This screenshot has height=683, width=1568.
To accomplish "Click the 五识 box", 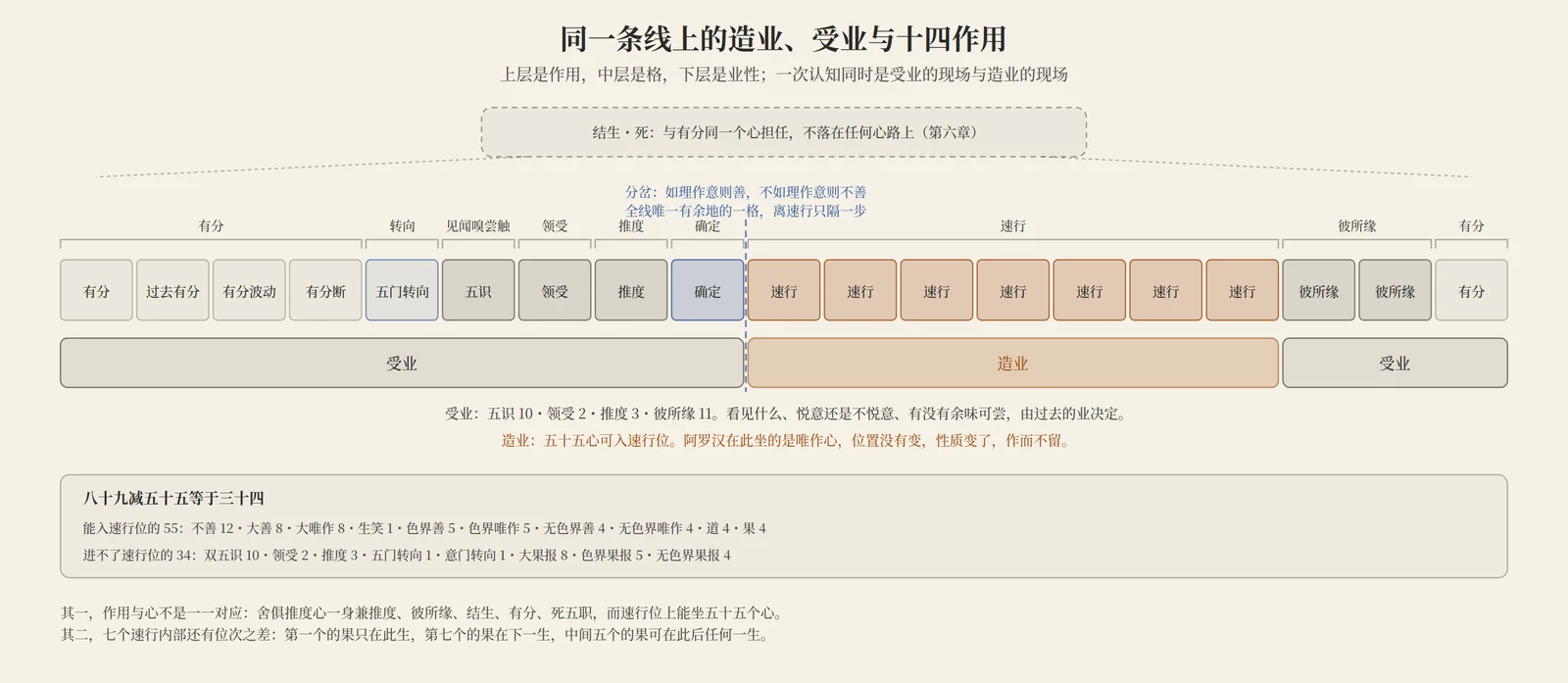I will [478, 290].
